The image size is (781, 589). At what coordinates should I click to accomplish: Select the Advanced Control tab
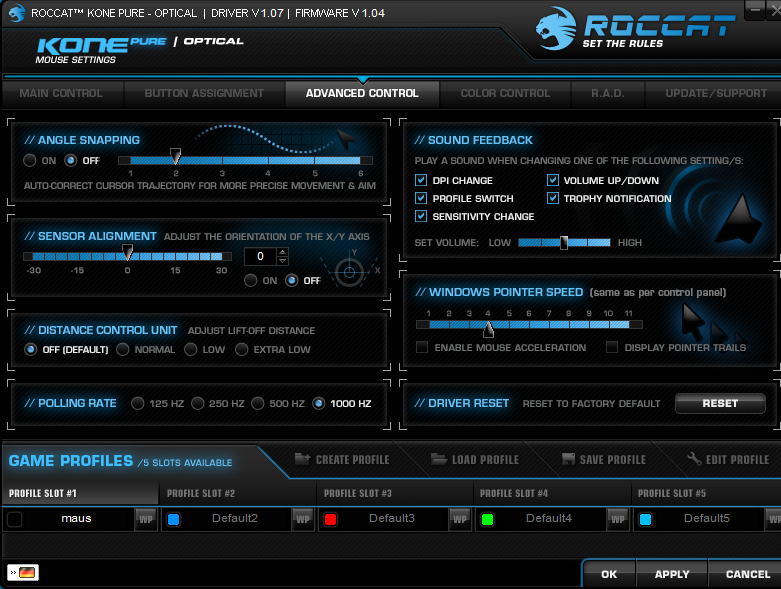click(362, 94)
